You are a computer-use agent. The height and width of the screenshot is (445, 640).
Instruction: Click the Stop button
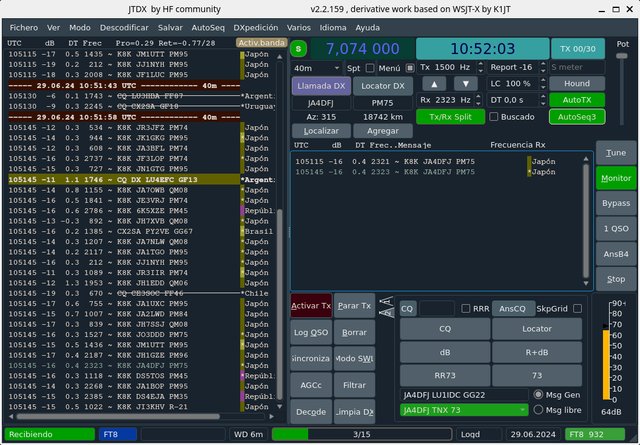coord(616,279)
